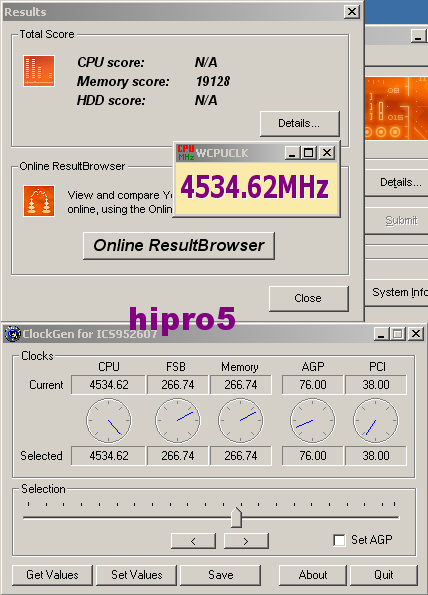Step the selection slider right arrow
The image size is (428, 595).
pos(246,541)
